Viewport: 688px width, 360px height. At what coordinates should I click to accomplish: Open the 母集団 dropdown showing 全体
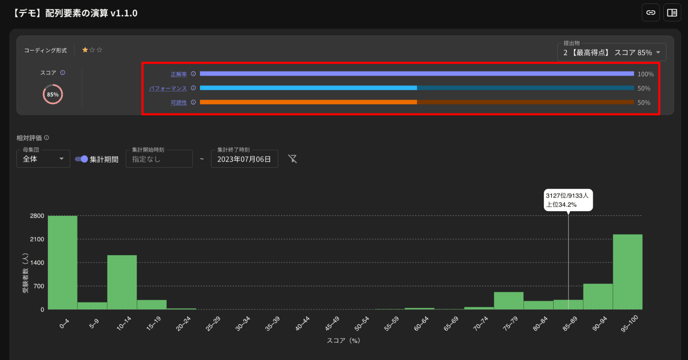pyautogui.click(x=43, y=159)
